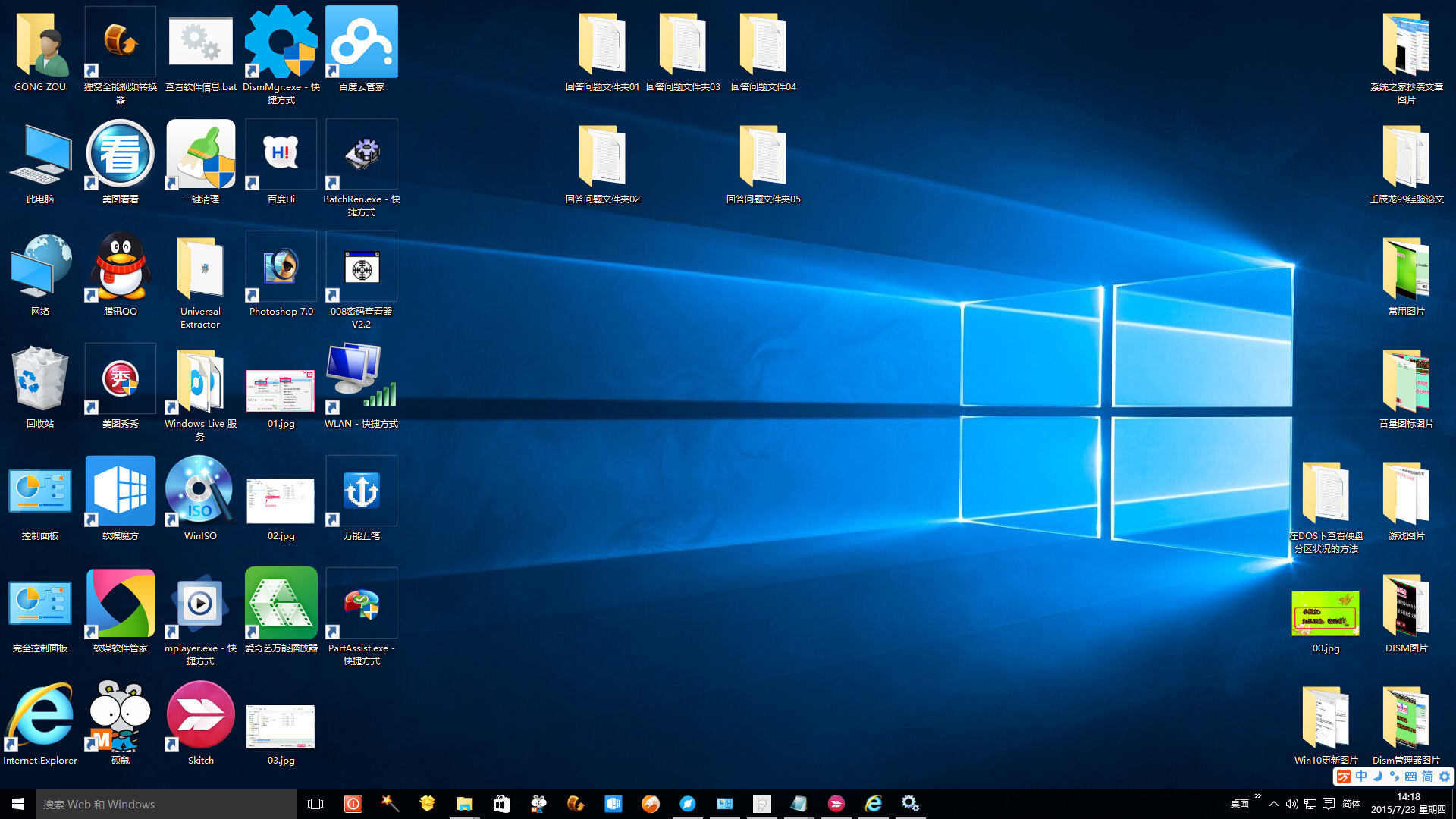Image resolution: width=1456 pixels, height=819 pixels.
Task: Open the volume speaker tray icon
Action: tap(1291, 804)
